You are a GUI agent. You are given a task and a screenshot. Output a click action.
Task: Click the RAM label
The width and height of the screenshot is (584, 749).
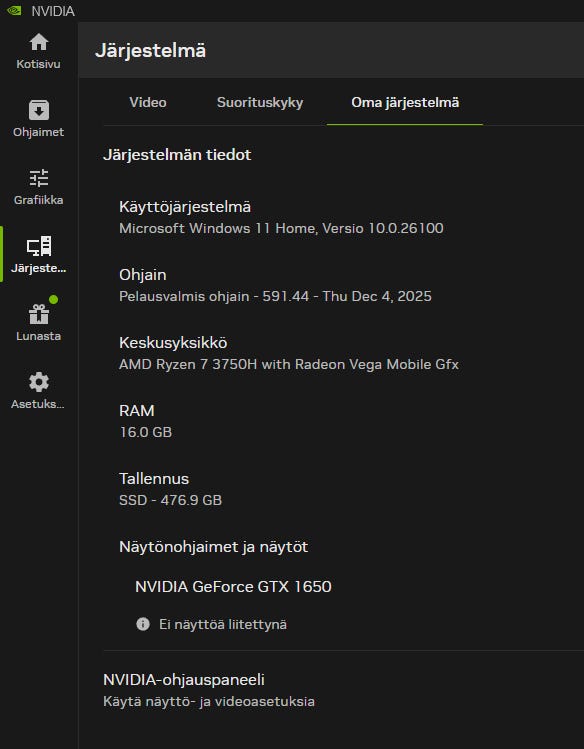pyautogui.click(x=137, y=411)
